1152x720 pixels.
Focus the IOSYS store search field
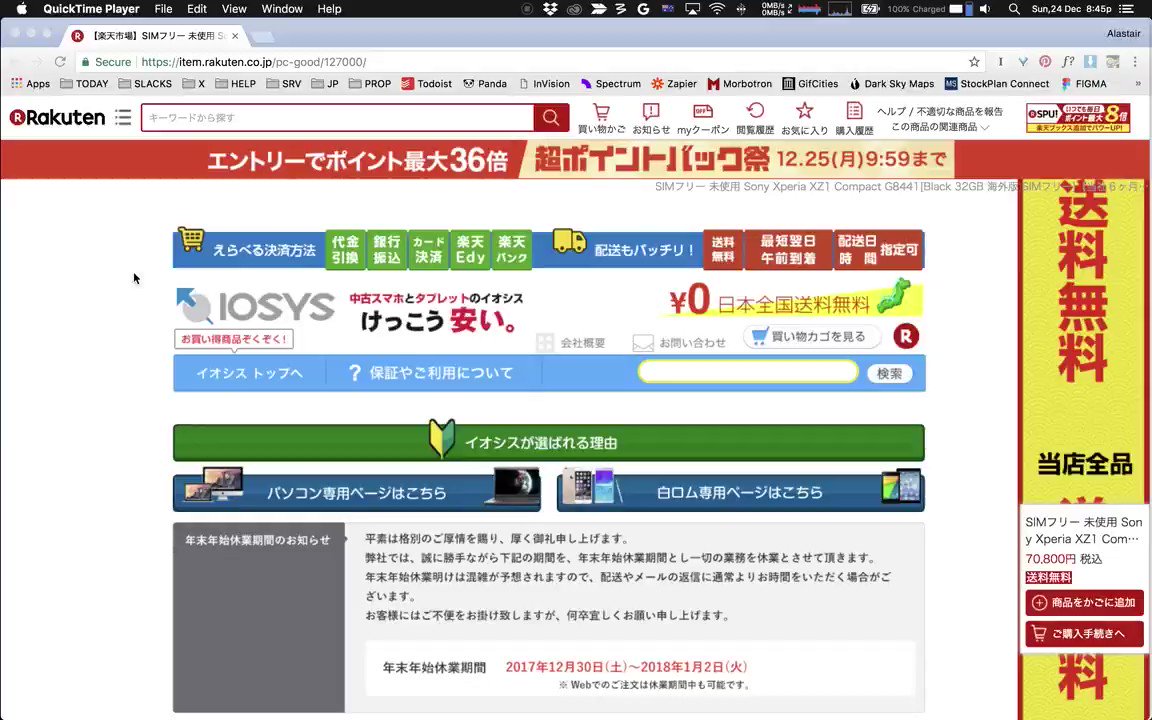click(x=748, y=372)
